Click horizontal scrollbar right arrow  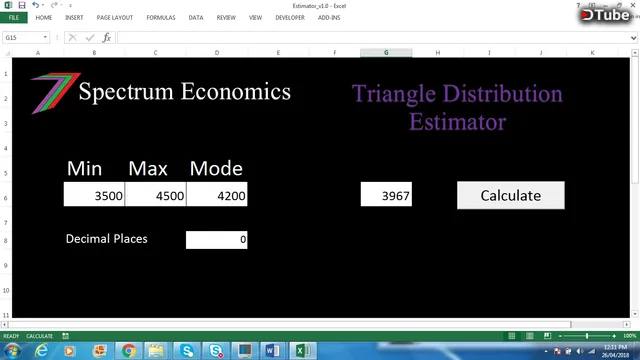627,325
